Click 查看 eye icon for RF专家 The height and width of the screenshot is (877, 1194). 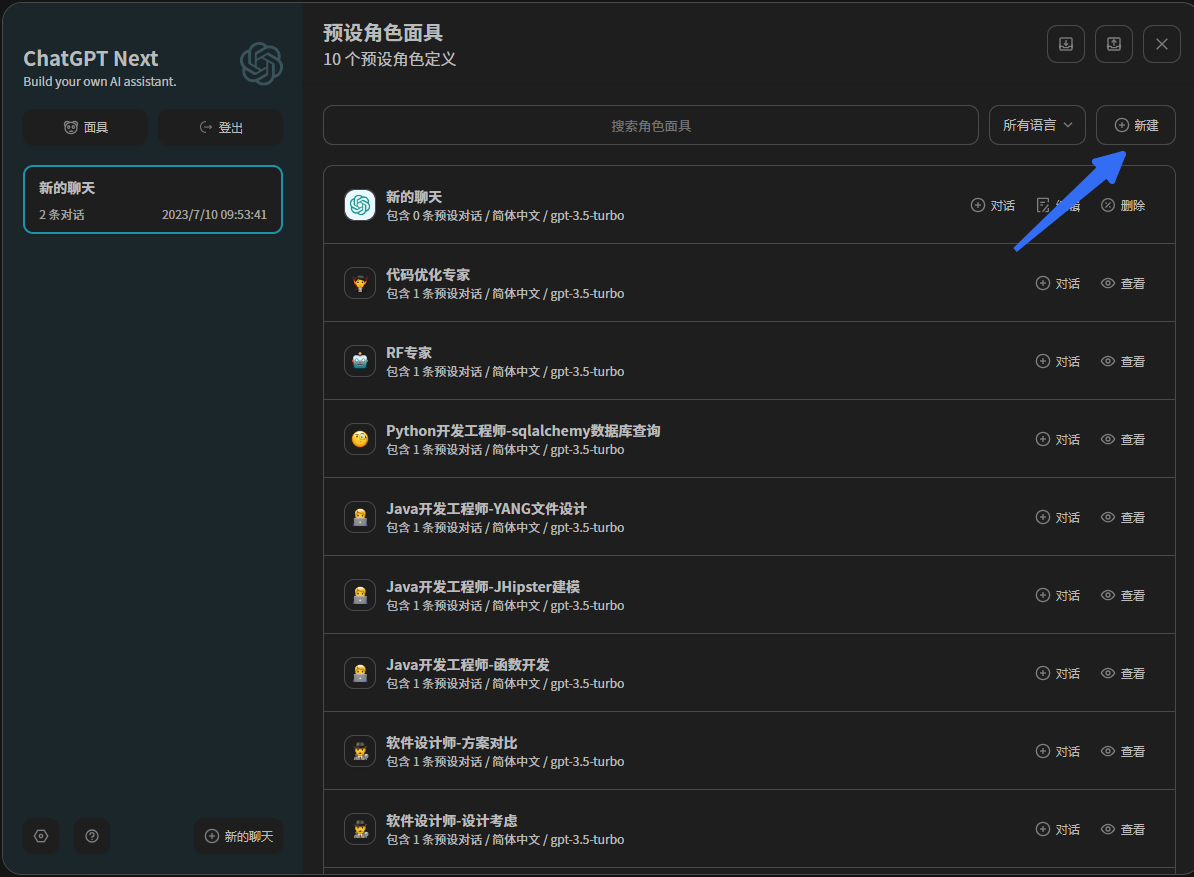(x=1108, y=361)
